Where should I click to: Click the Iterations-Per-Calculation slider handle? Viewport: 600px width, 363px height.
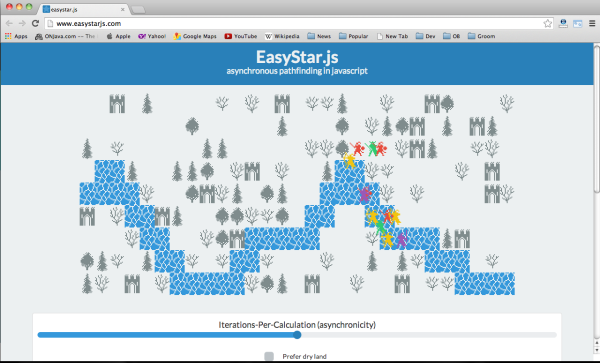(297, 335)
